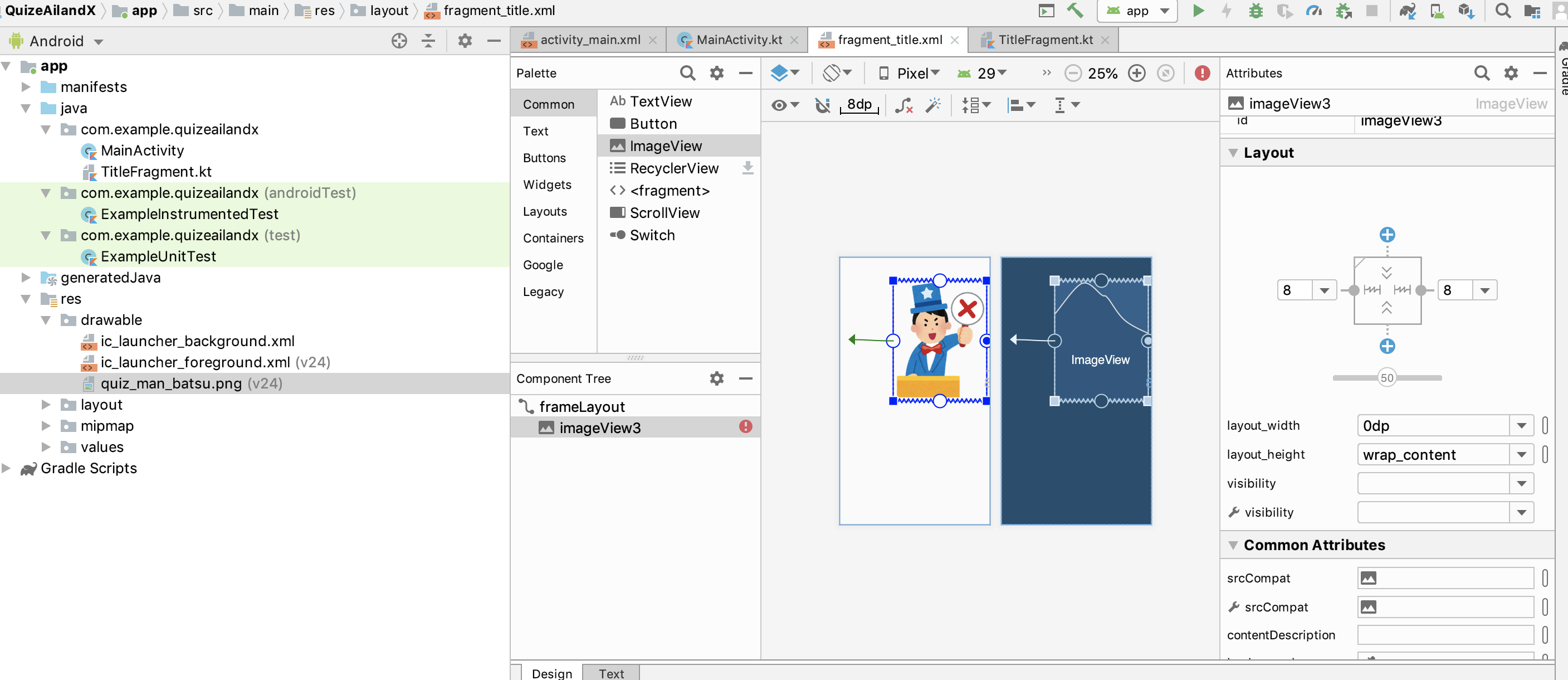Screen dimensions: 1568x680
Task: Toggle the layout_width resource picker pill
Action: [x=1544, y=425]
